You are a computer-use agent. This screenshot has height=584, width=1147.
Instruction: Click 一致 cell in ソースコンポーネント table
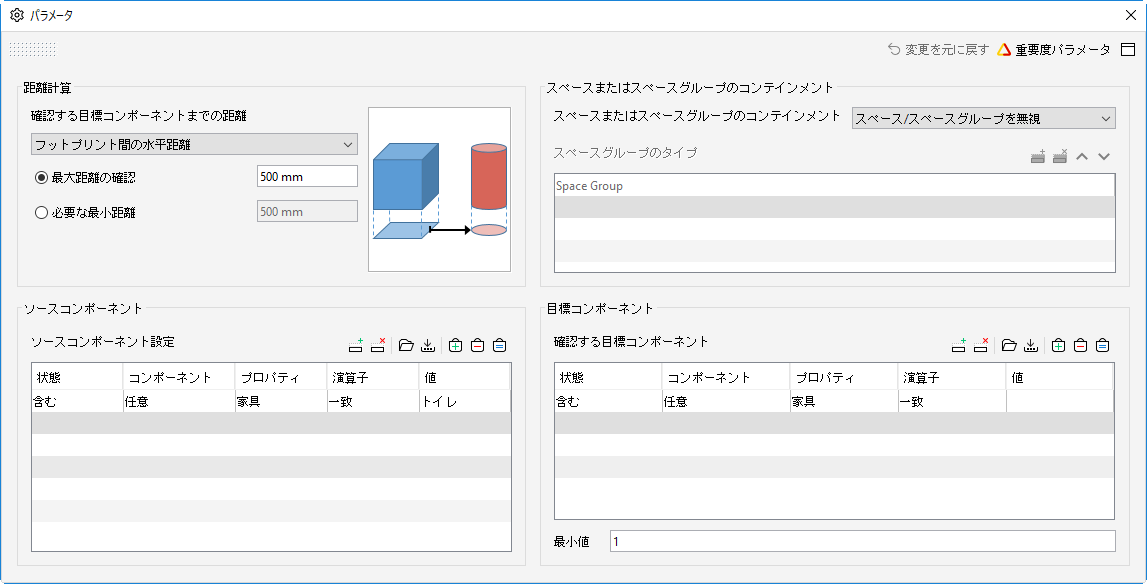373,402
